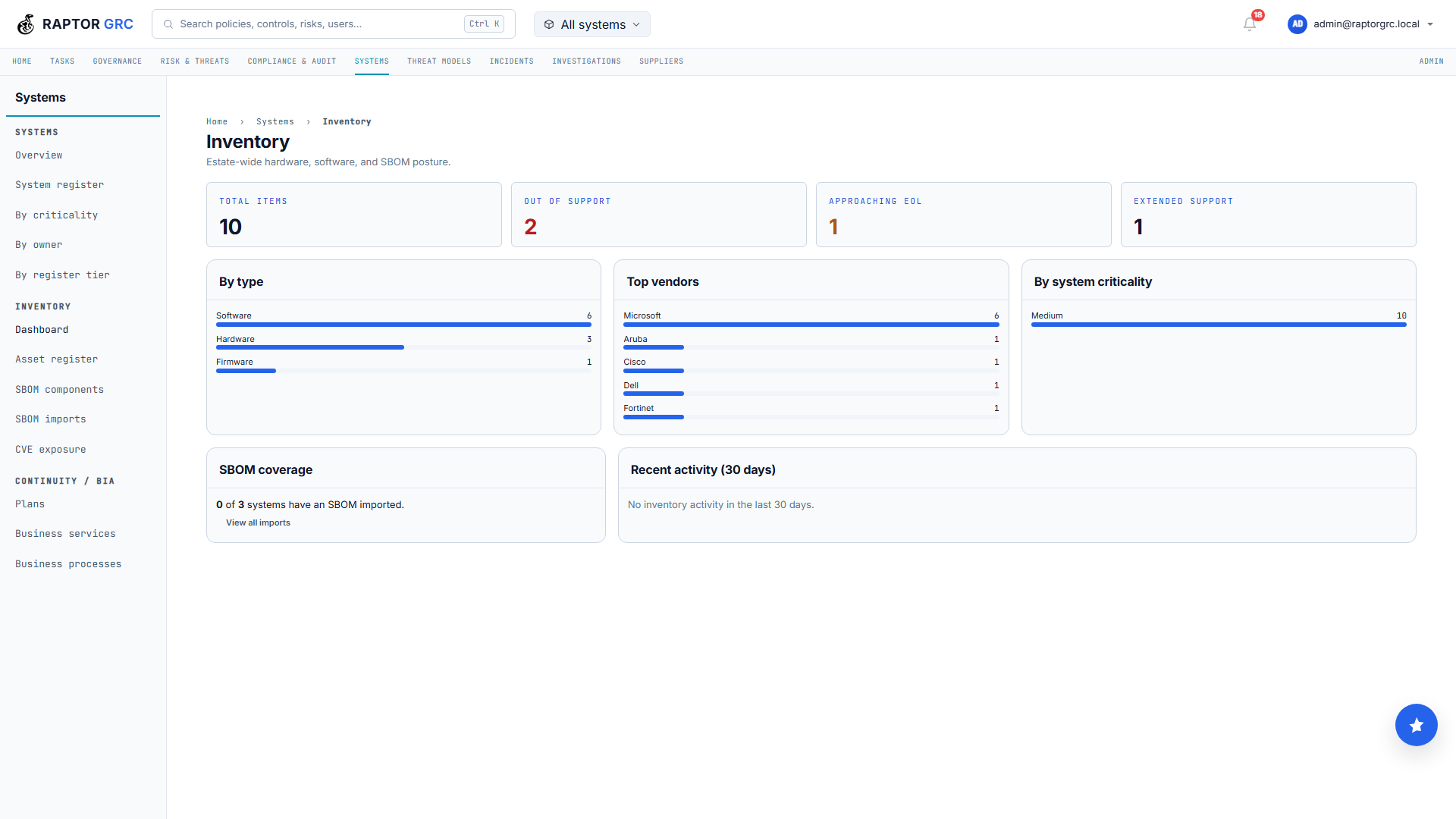Screen dimensions: 1456x819
Task: Open the admin@raptorgrc.local account menu
Action: coord(1361,24)
